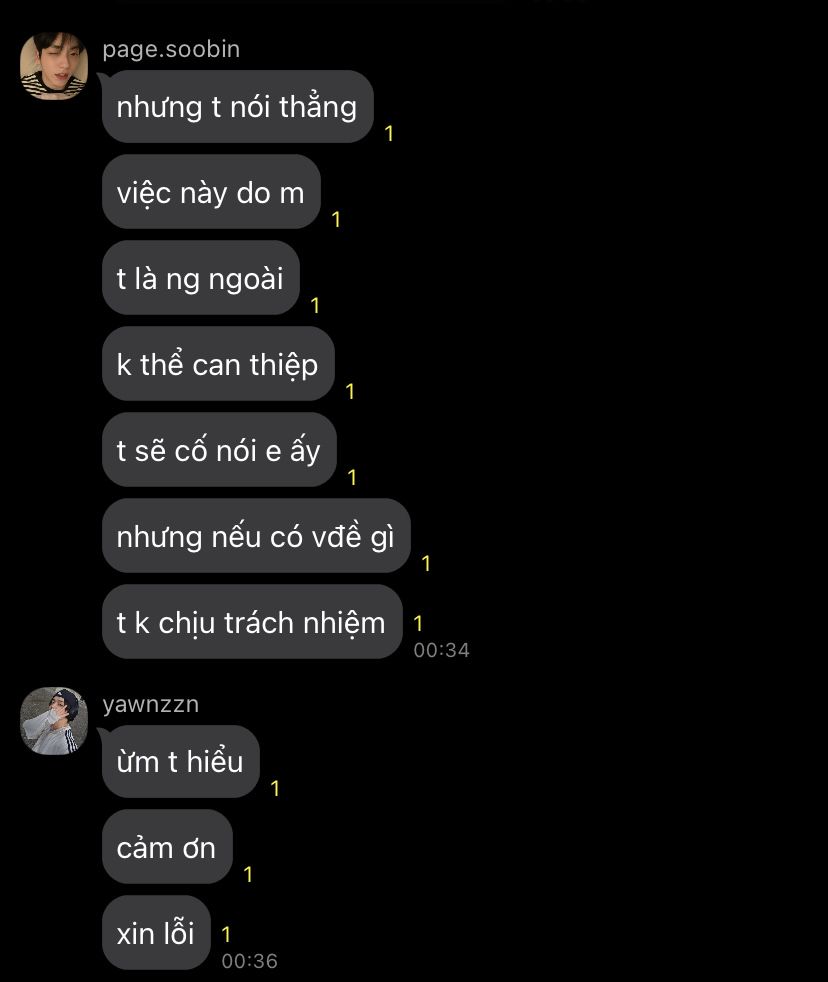Select the message "t sẽ cố nói e ấy"
828x982 pixels.
point(219,450)
